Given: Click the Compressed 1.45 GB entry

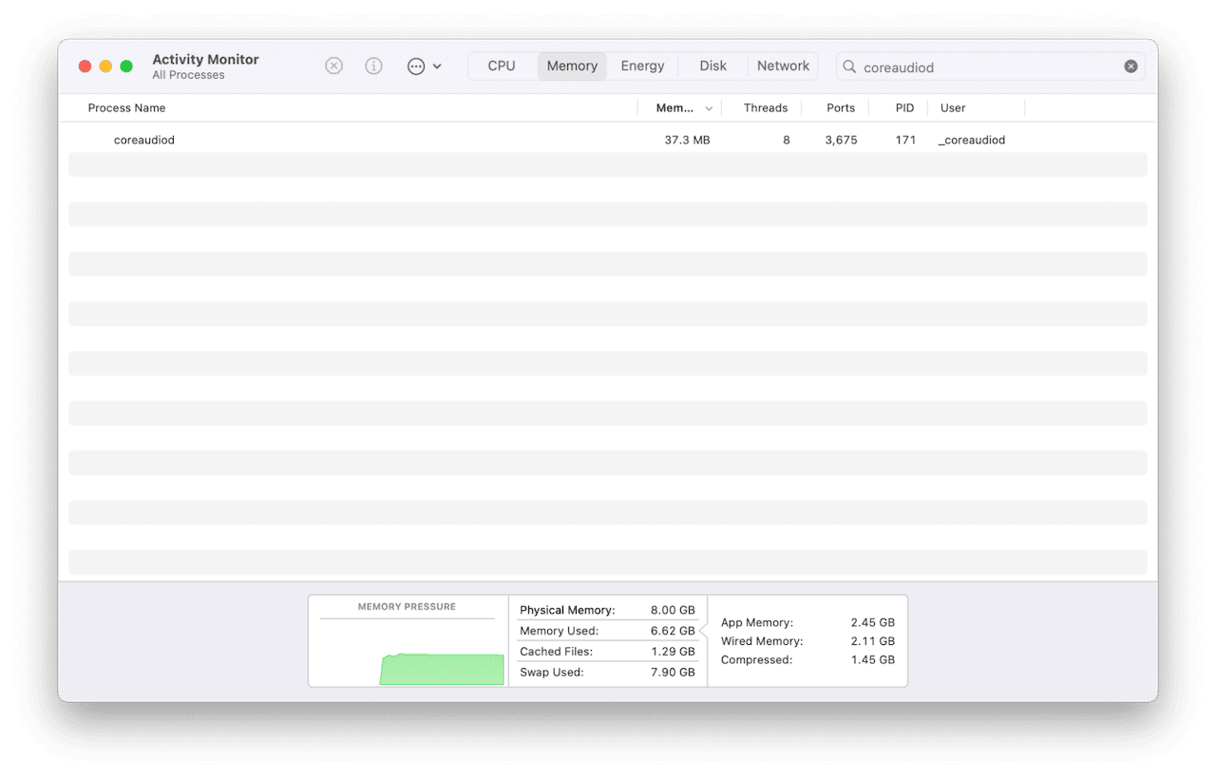Looking at the screenshot, I should click(x=808, y=660).
